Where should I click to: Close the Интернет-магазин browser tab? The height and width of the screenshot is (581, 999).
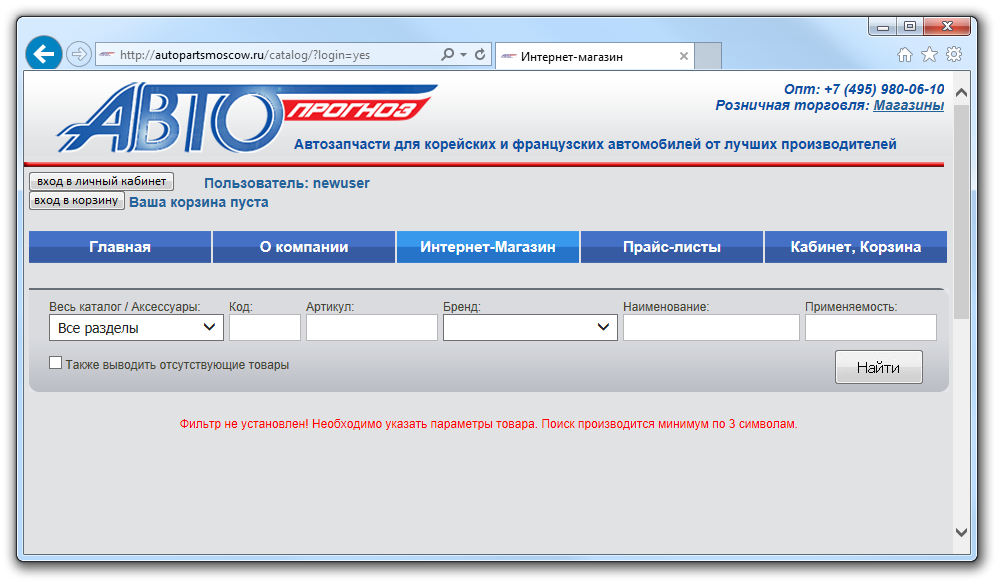(684, 56)
